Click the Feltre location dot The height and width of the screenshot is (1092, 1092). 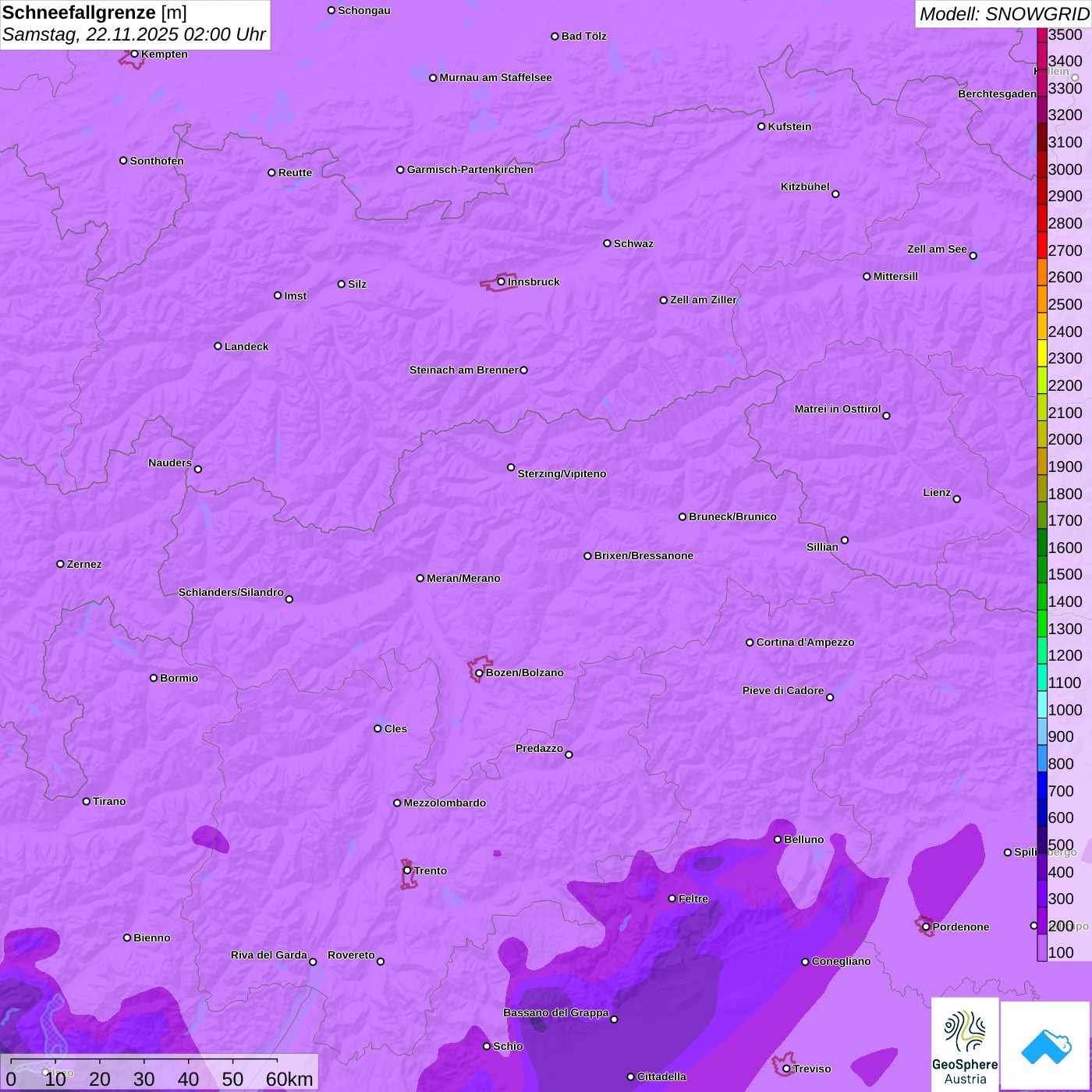click(672, 899)
